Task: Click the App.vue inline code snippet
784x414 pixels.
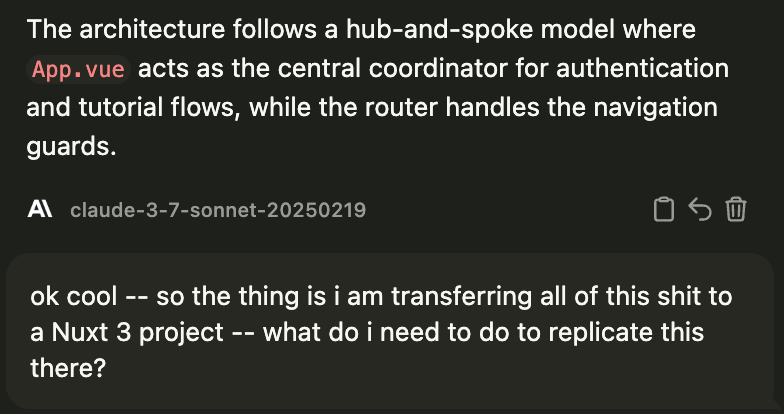Action: click(81, 71)
